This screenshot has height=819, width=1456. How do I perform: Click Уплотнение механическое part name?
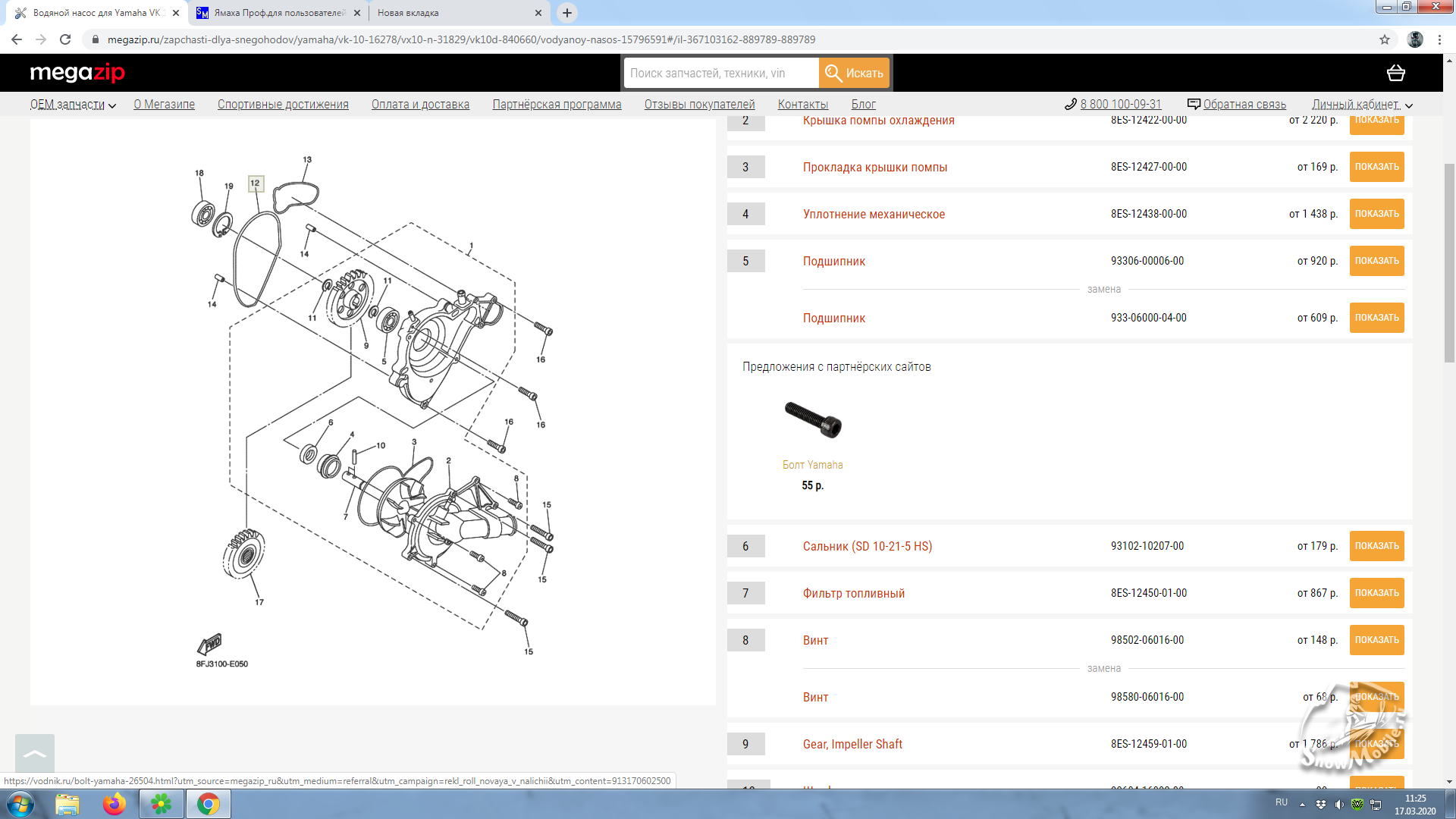(874, 215)
